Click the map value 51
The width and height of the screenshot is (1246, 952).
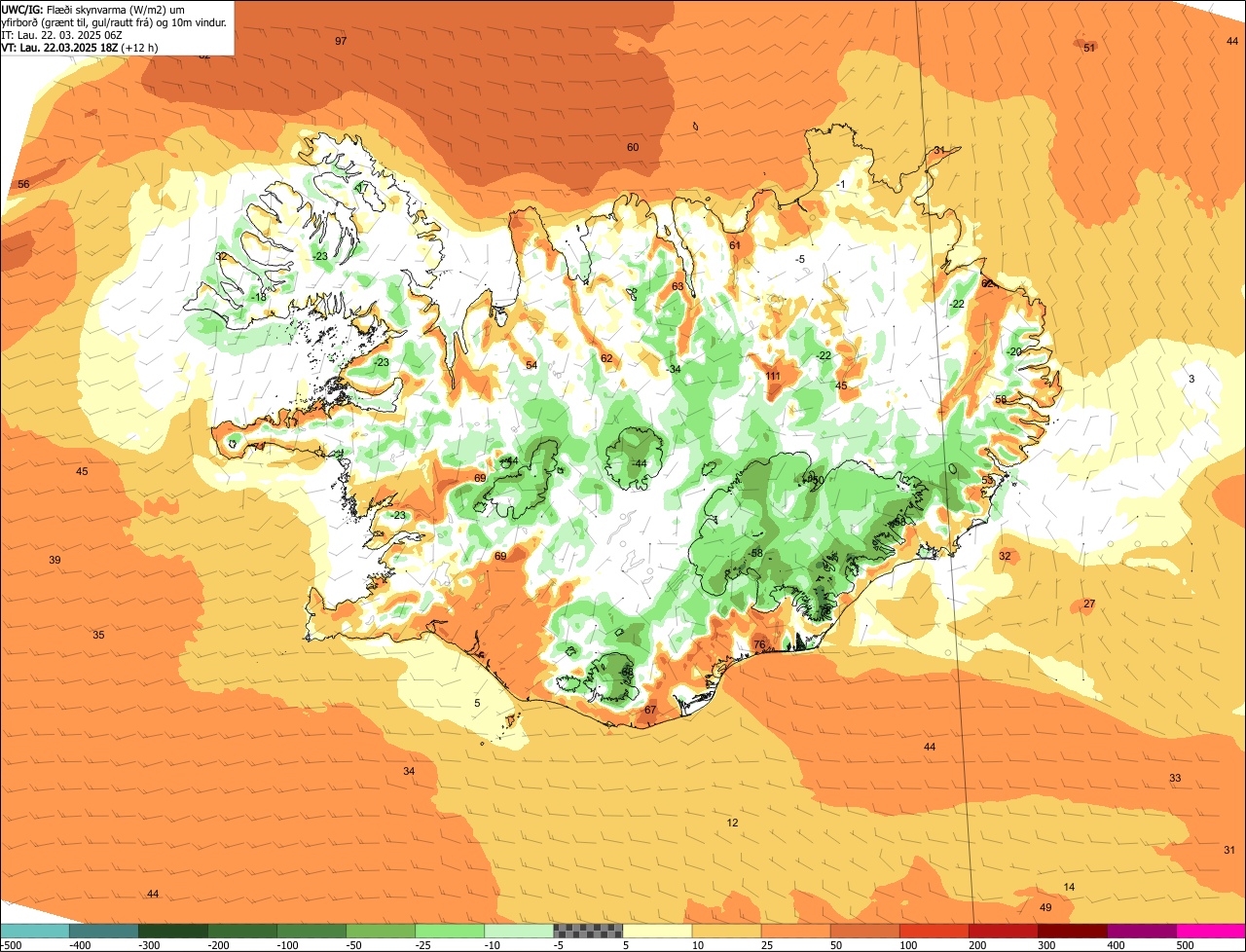[1089, 48]
